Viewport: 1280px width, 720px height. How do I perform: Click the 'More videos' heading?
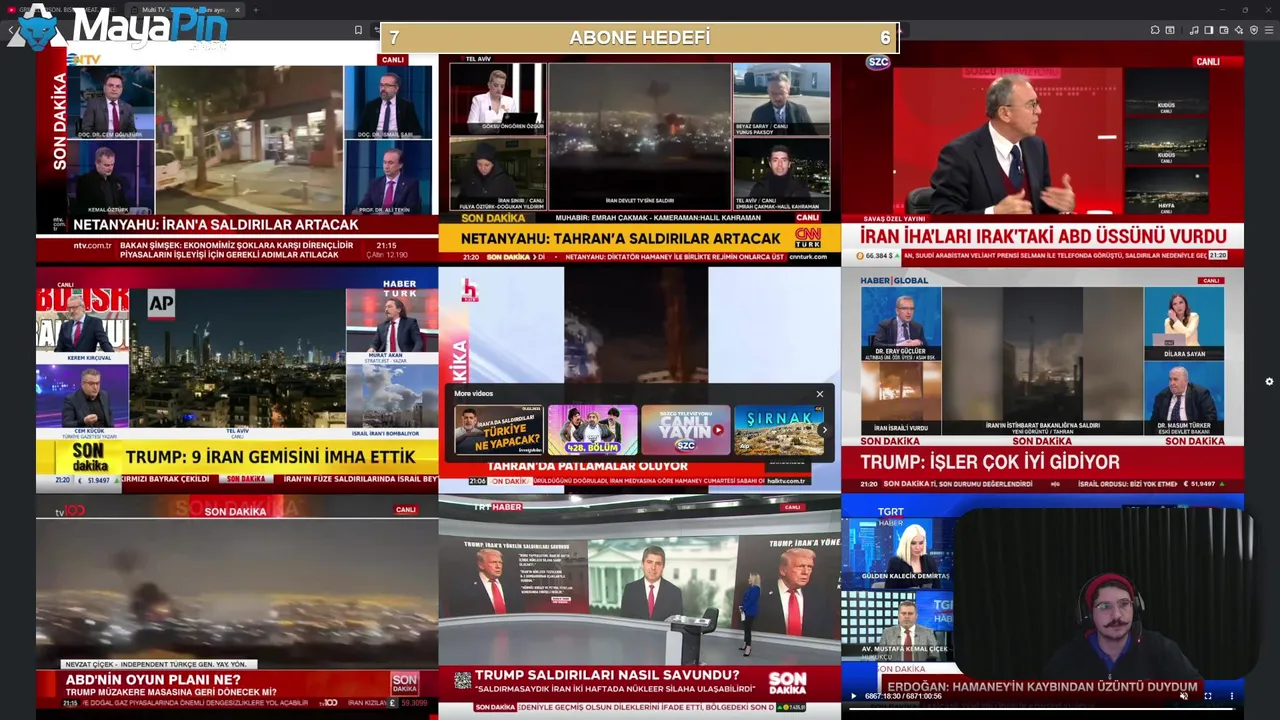[474, 394]
